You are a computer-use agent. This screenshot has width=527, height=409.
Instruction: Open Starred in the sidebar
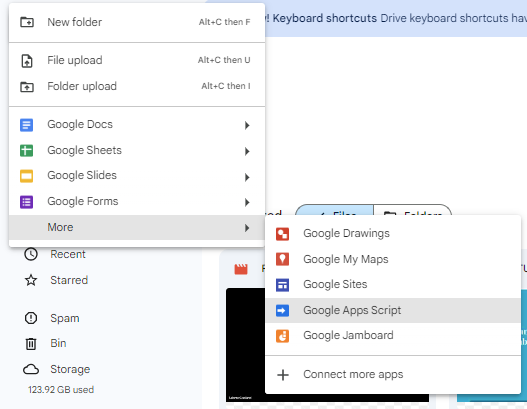point(69,280)
